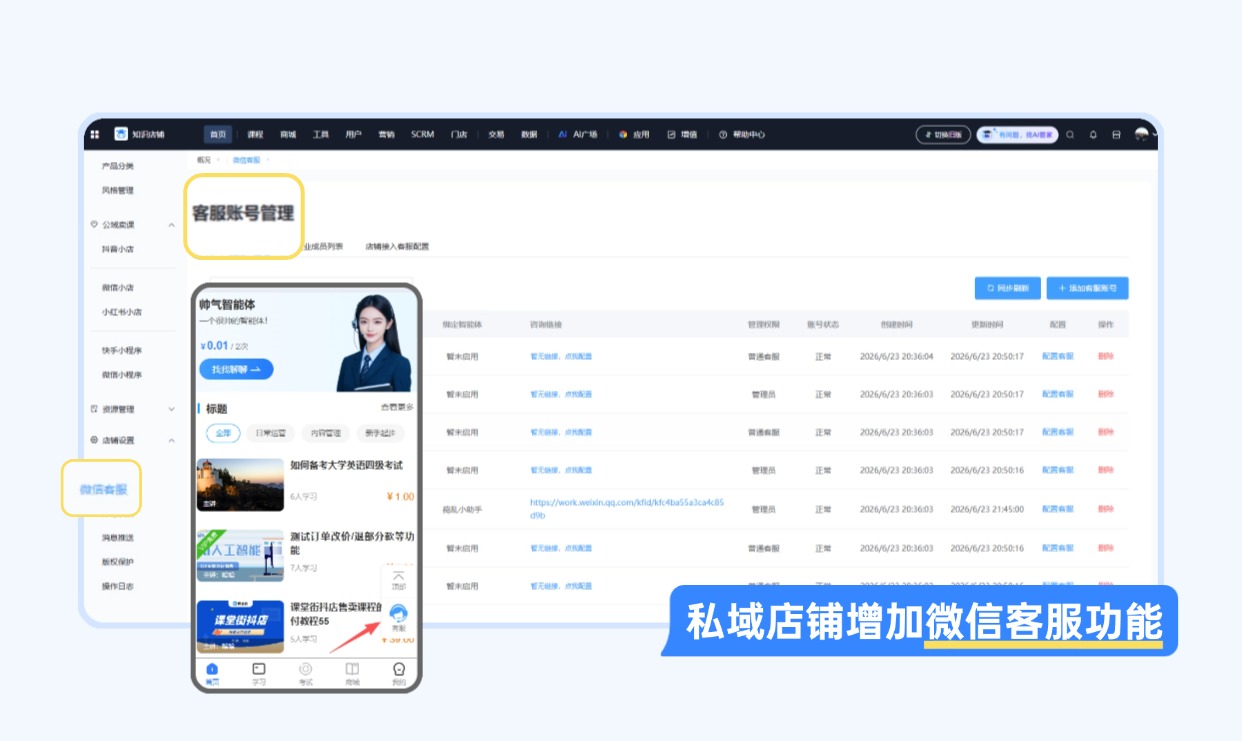Open the 数据 top menu item
The height and width of the screenshot is (741, 1242).
point(529,134)
